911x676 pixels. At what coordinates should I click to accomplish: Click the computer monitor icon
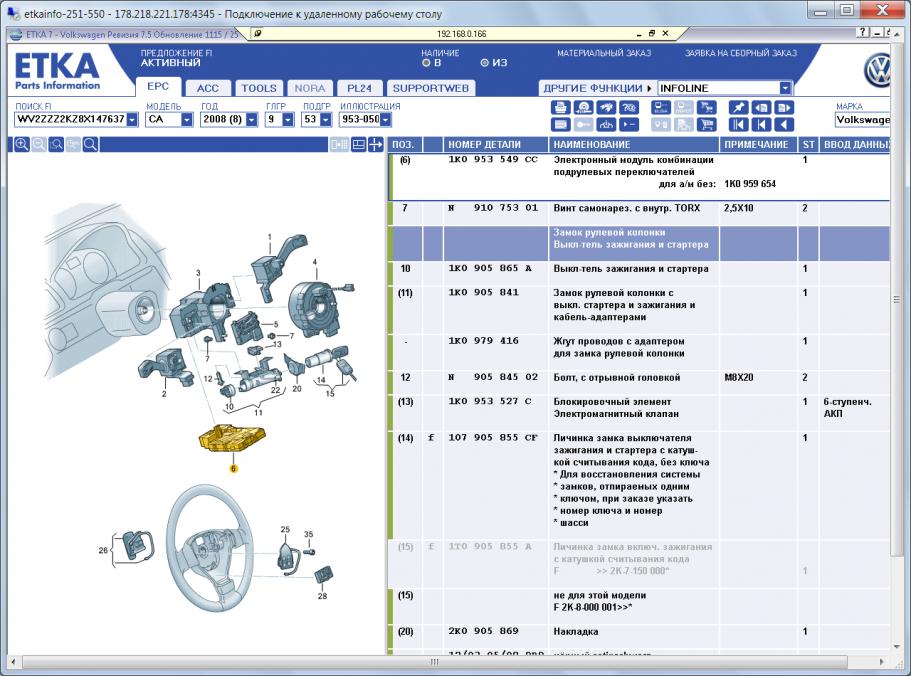pos(661,107)
